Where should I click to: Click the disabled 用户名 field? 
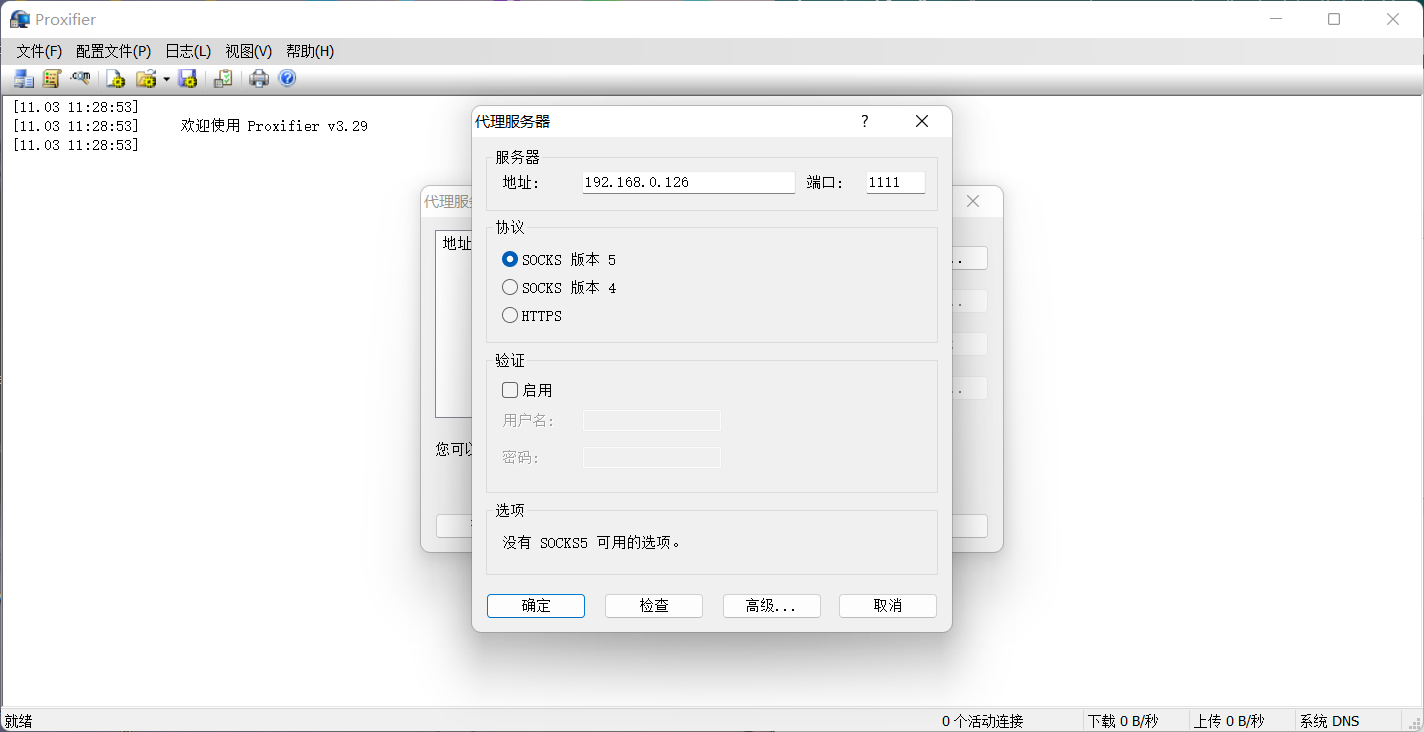pos(652,420)
